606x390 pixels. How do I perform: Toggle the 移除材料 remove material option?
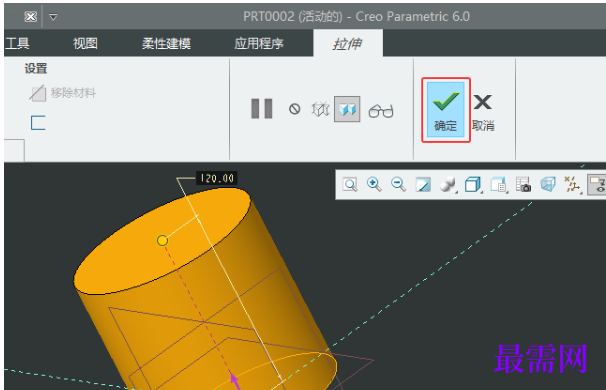[62, 93]
